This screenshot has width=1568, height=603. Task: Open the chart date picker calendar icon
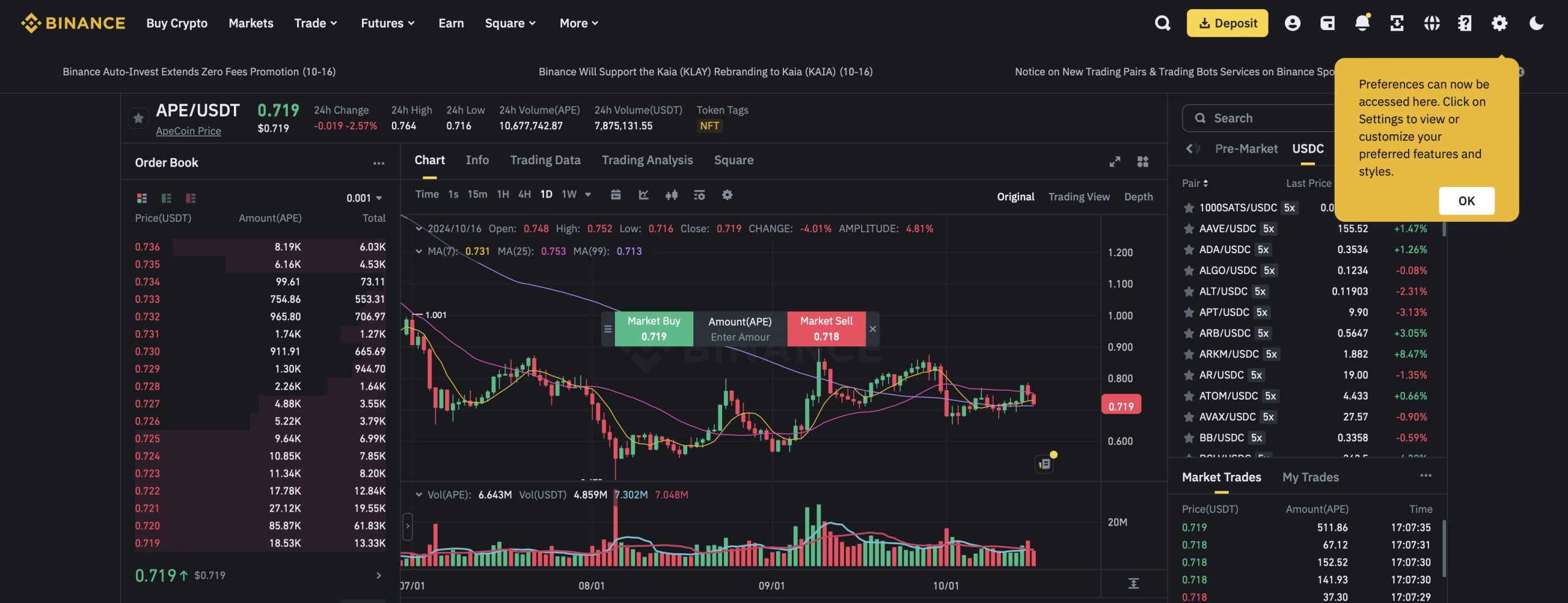pyautogui.click(x=616, y=195)
